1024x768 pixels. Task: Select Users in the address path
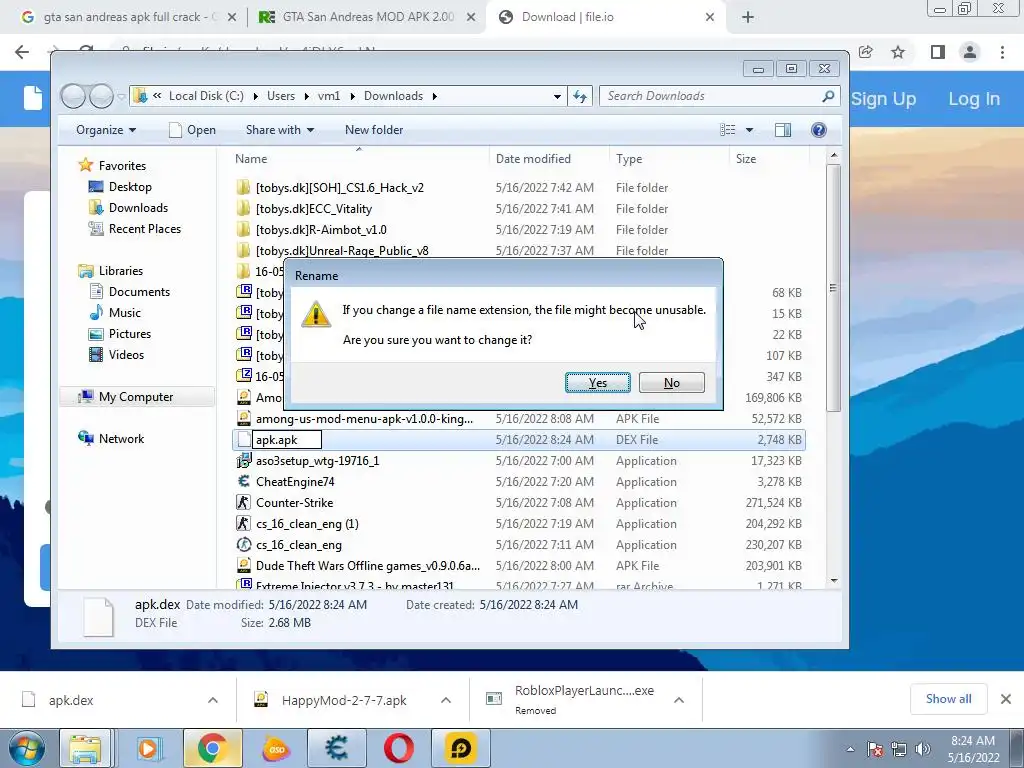click(281, 96)
